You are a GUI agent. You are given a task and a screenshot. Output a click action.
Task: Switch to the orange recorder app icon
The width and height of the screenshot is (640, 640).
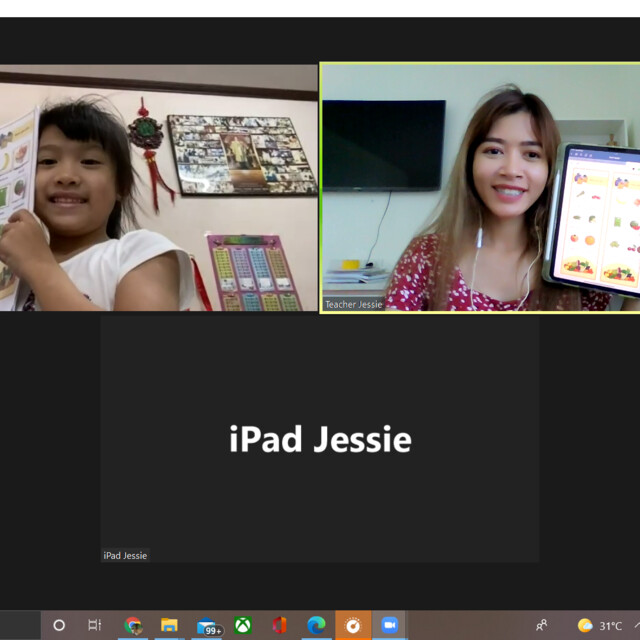tap(353, 625)
